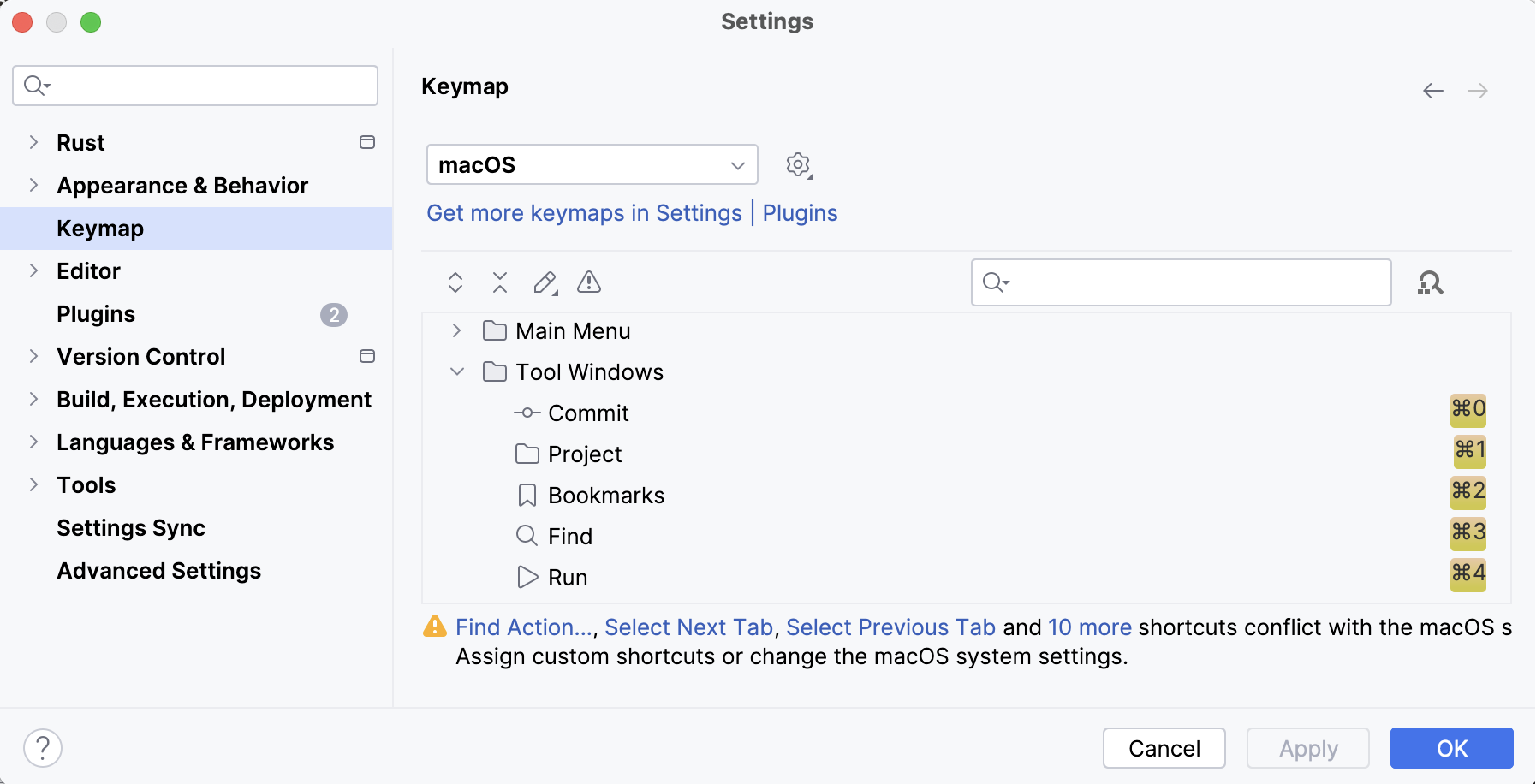
Task: Open the Plugins settings page
Action: [95, 313]
